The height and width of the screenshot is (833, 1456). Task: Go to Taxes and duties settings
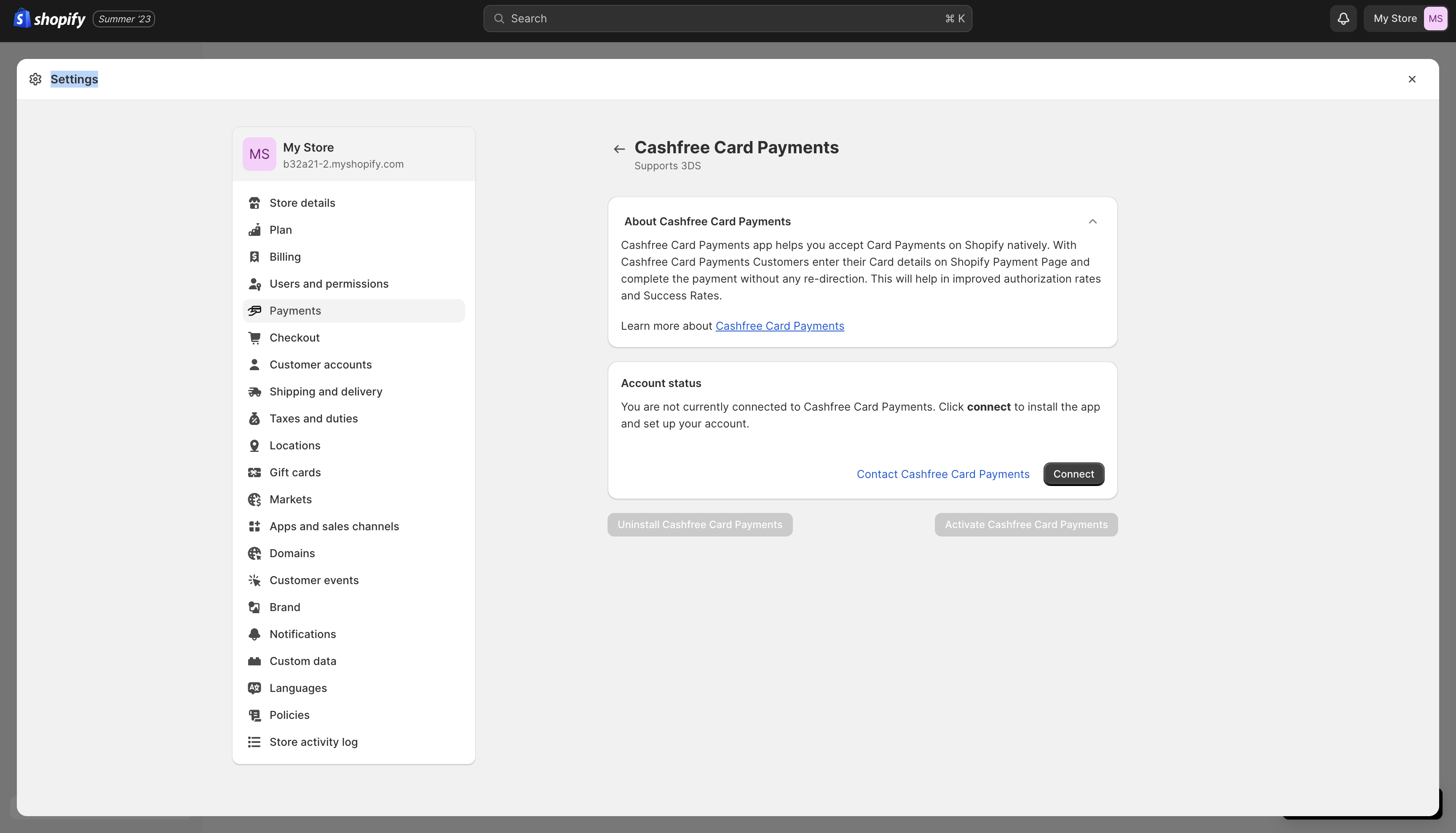313,419
